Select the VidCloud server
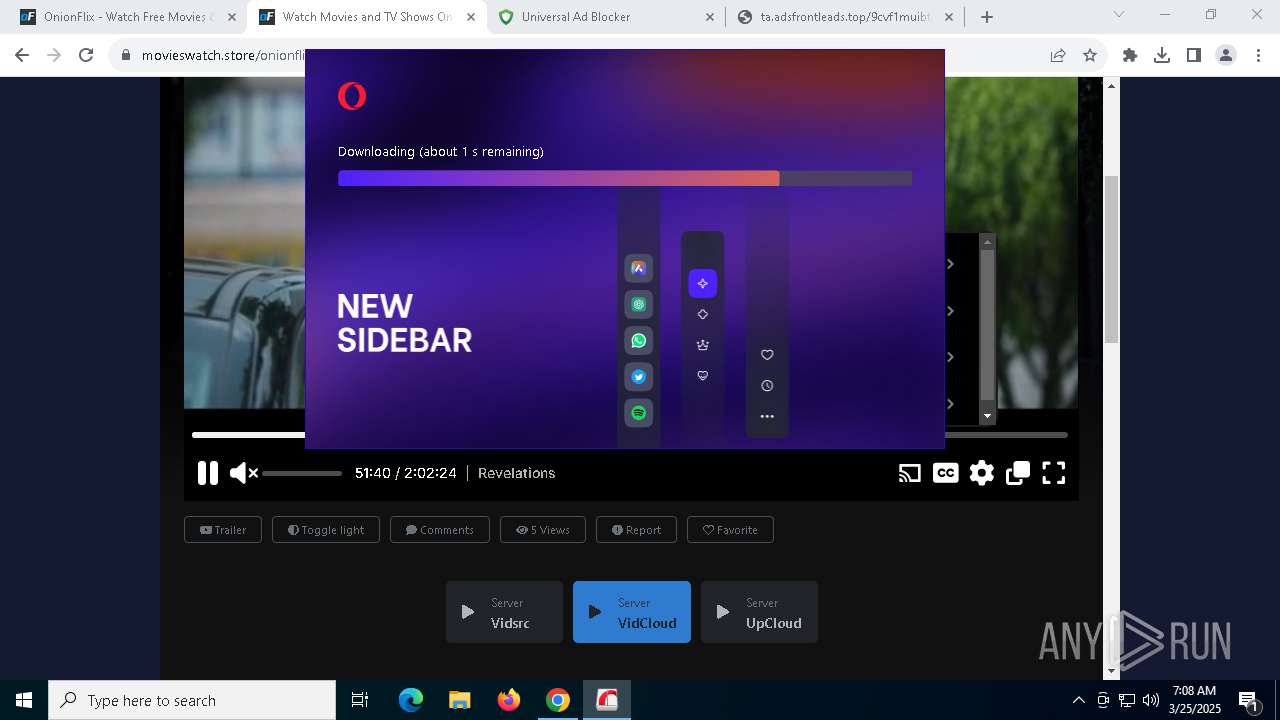Image resolution: width=1280 pixels, height=720 pixels. (x=632, y=612)
